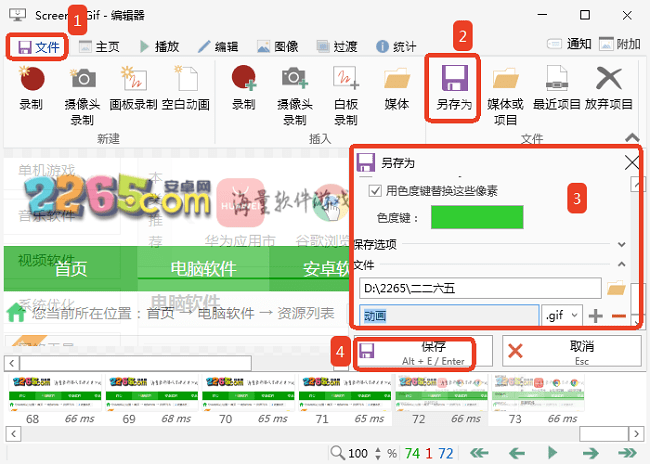Click frame list scroll left arrow
650x464 pixels.
(13, 434)
